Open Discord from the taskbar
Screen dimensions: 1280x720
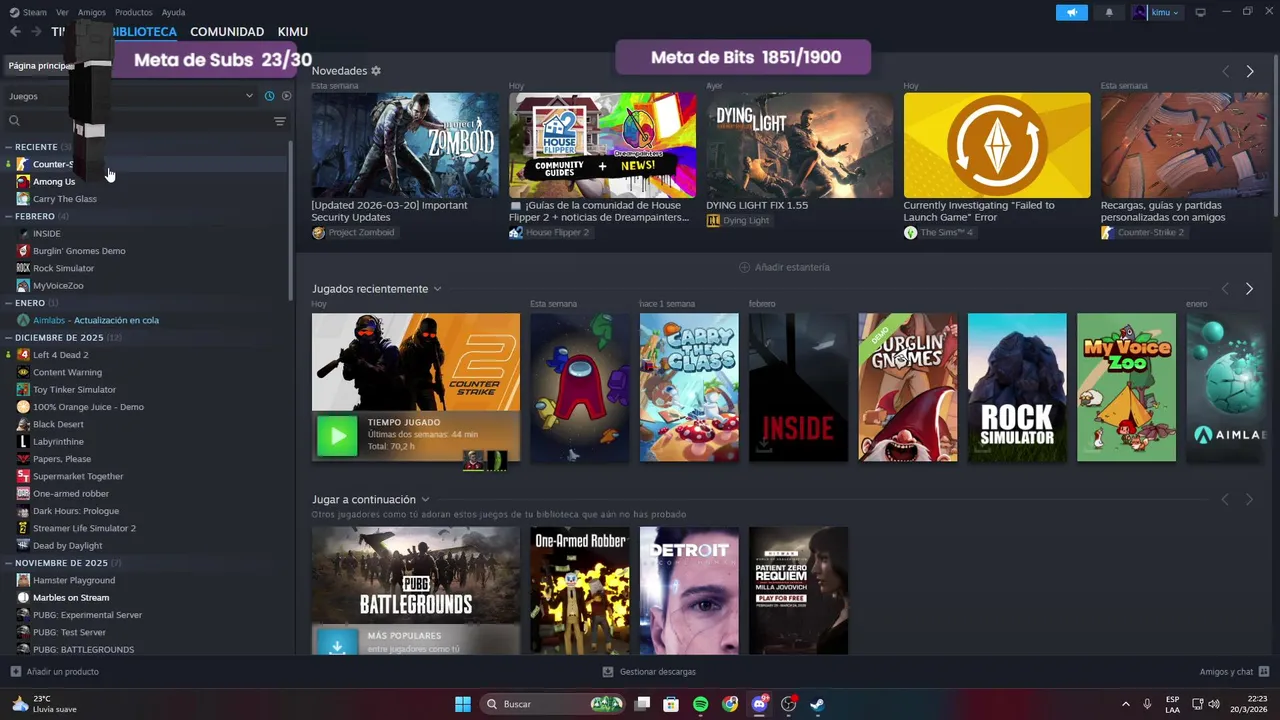(759, 704)
